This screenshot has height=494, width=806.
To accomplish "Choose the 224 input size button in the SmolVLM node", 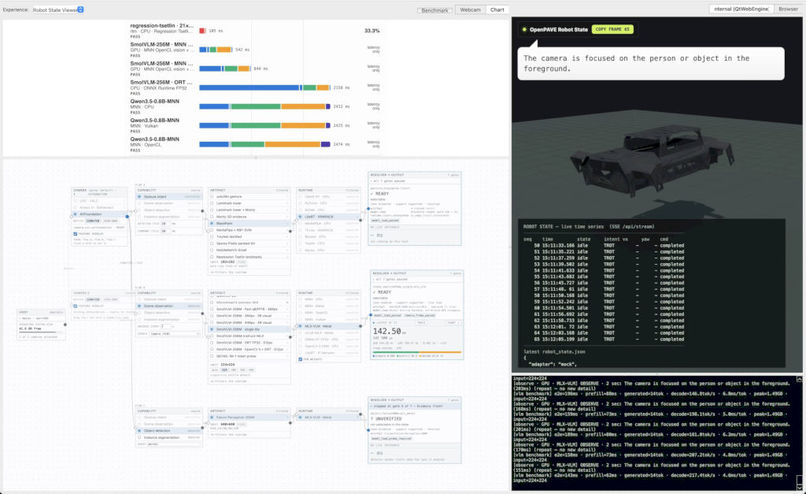I will pos(224,370).
